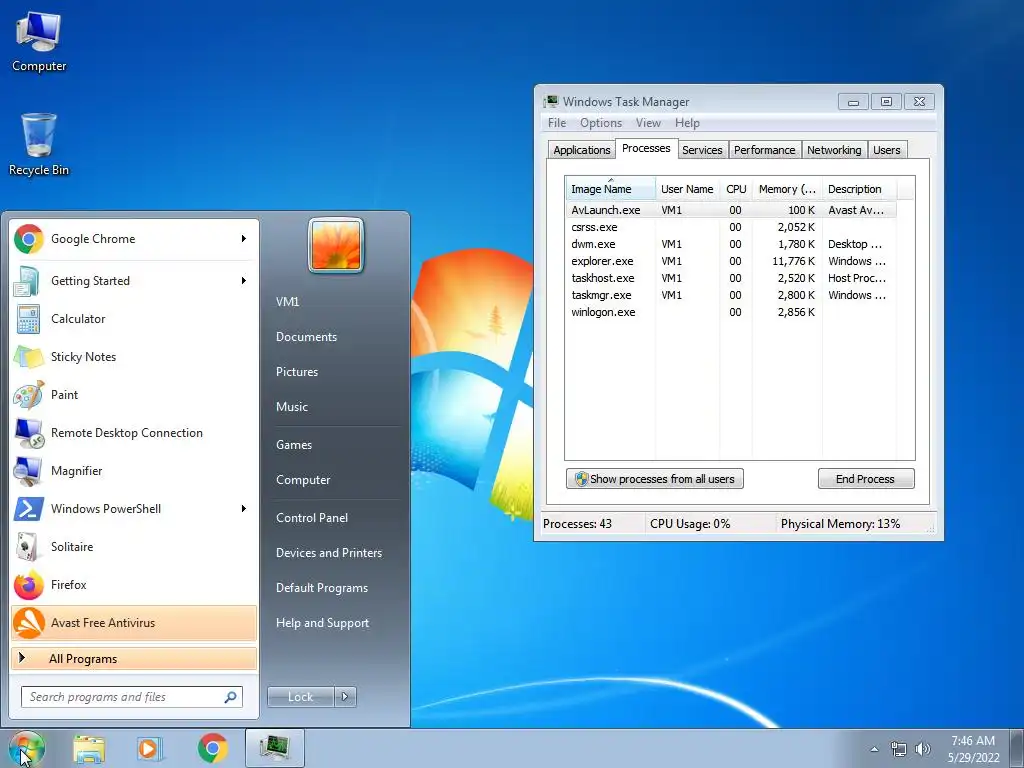Click the user account flower picture
The image size is (1024, 768).
click(x=336, y=245)
